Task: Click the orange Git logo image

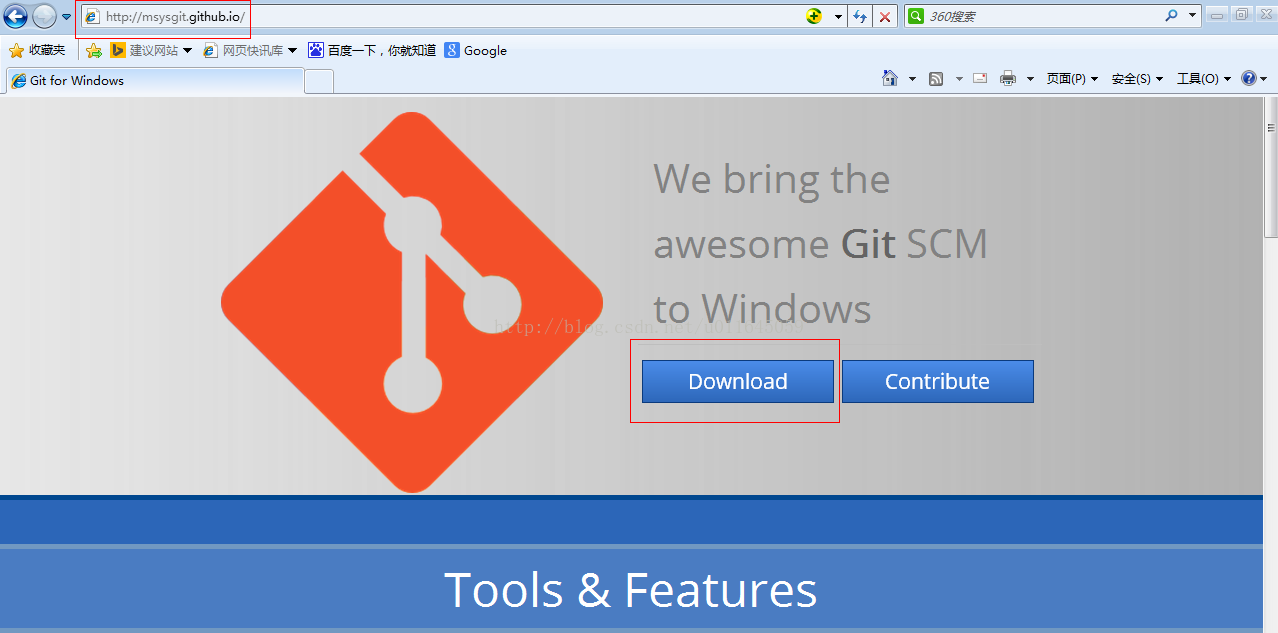Action: pos(411,302)
